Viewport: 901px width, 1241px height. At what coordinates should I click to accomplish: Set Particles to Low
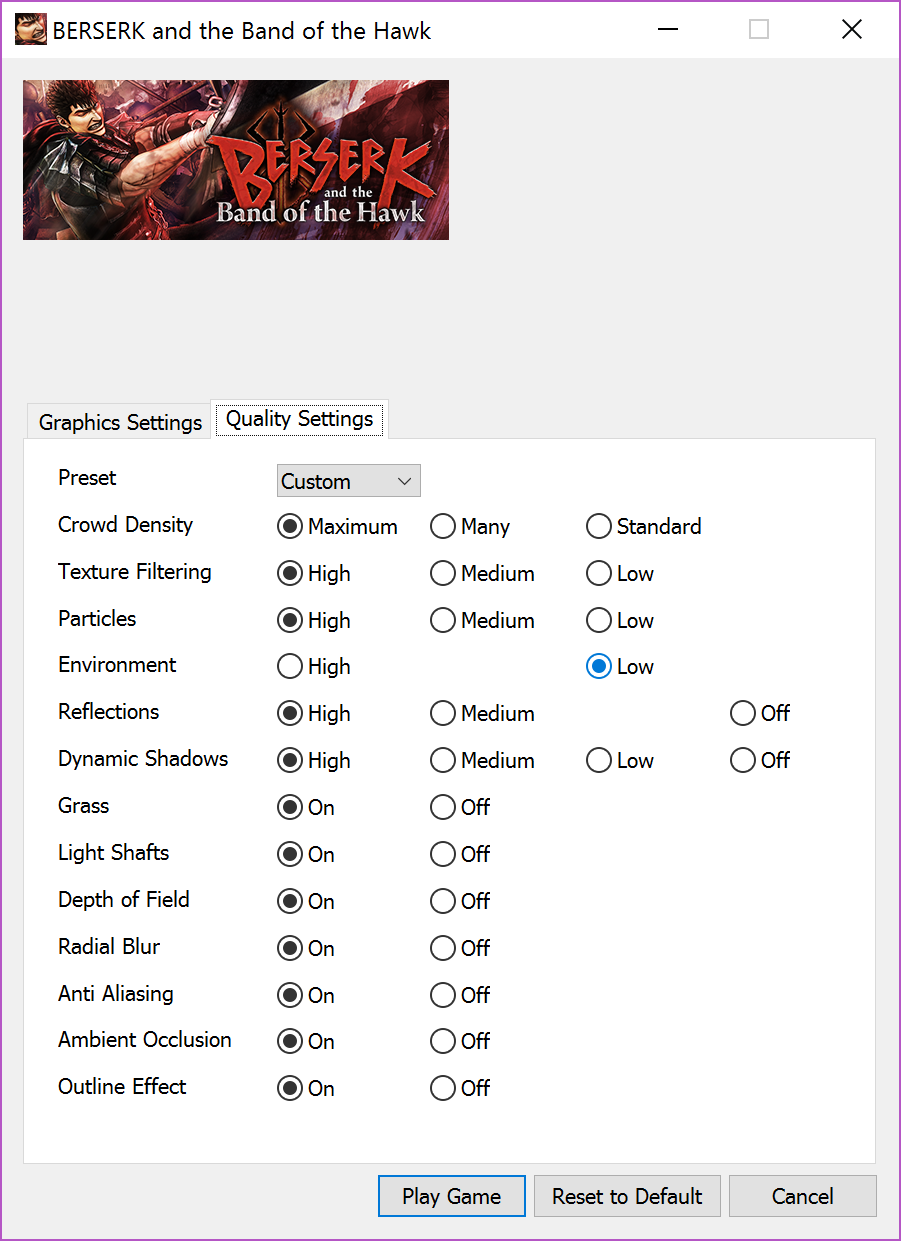[x=599, y=621]
